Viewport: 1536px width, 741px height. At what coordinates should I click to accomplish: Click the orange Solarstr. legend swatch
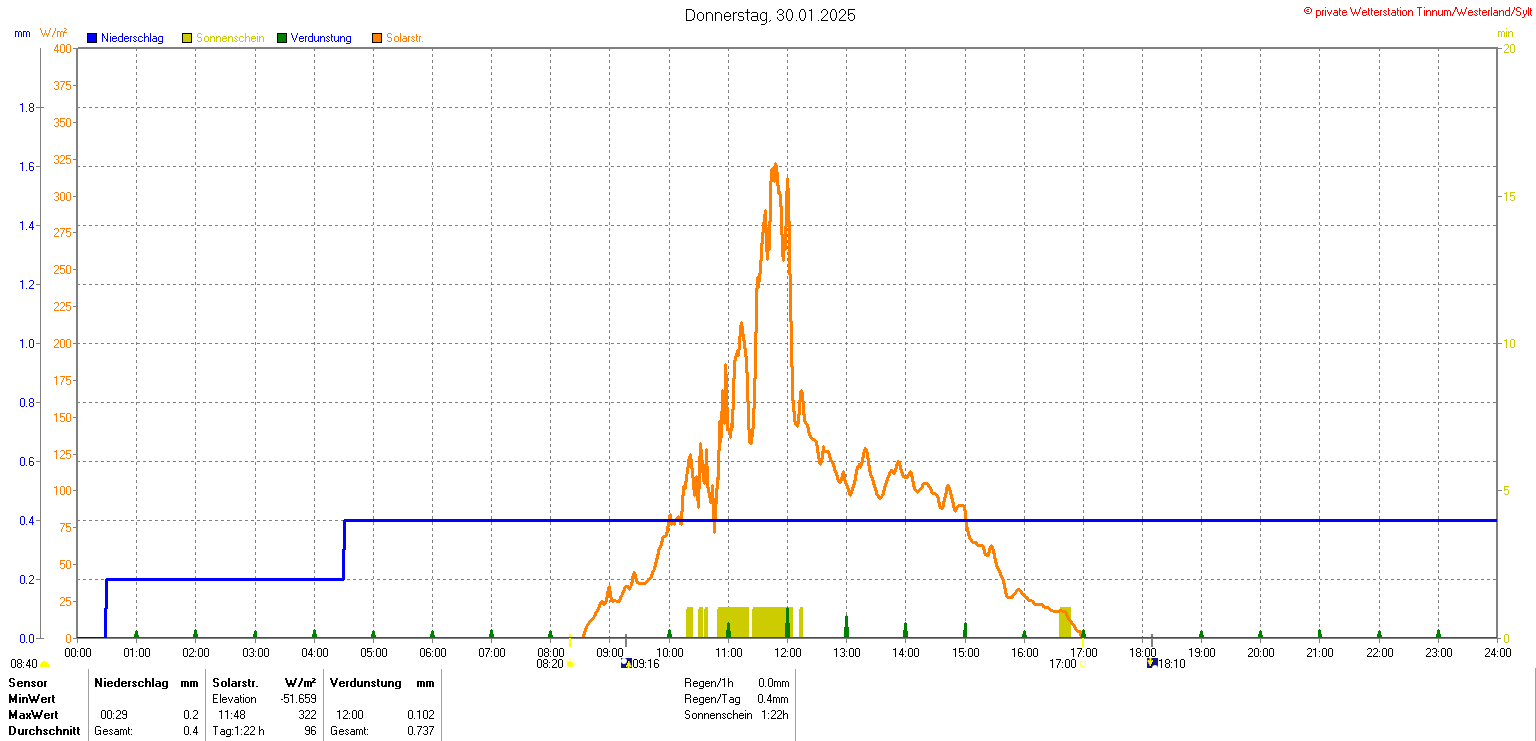(378, 38)
